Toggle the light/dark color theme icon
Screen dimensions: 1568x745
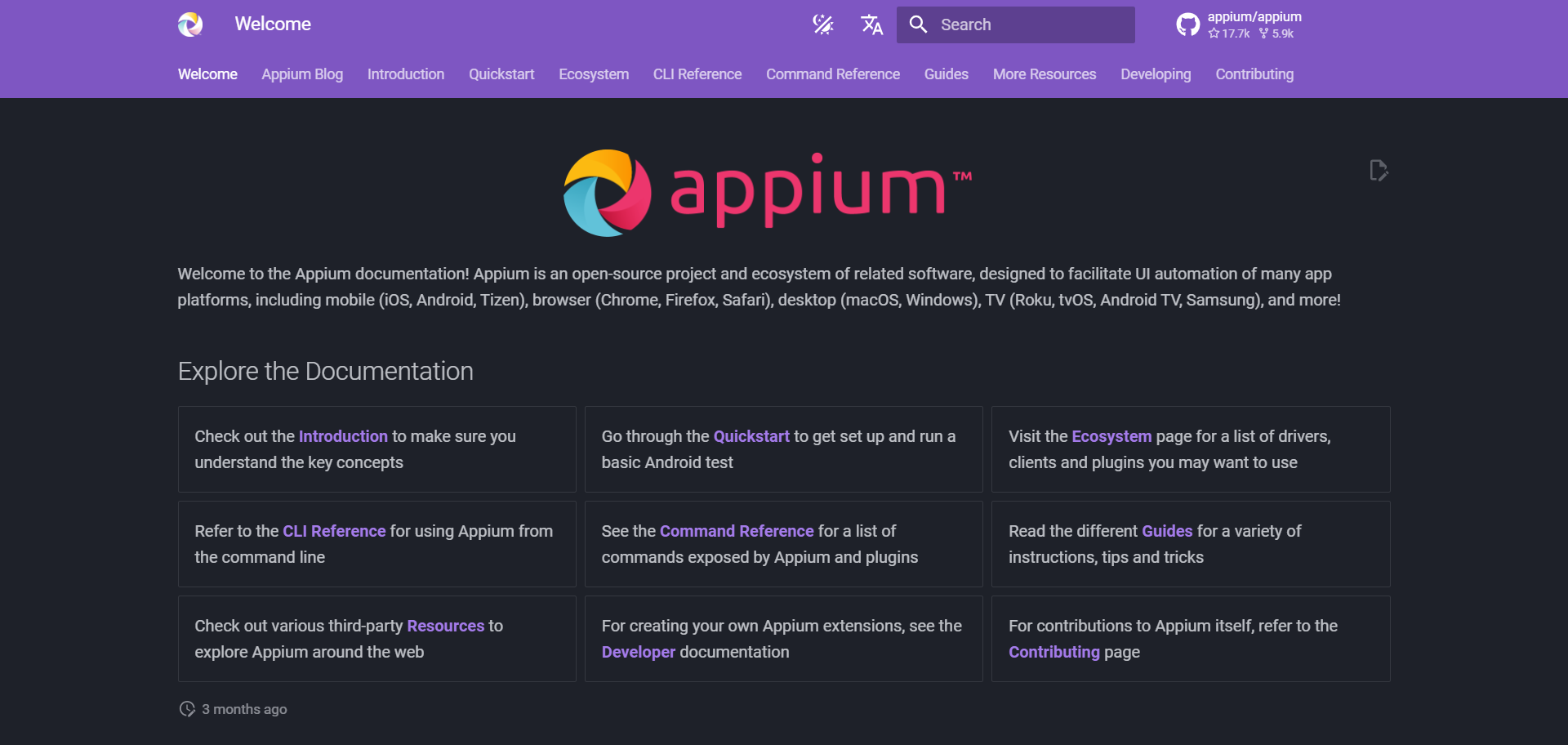pos(823,25)
